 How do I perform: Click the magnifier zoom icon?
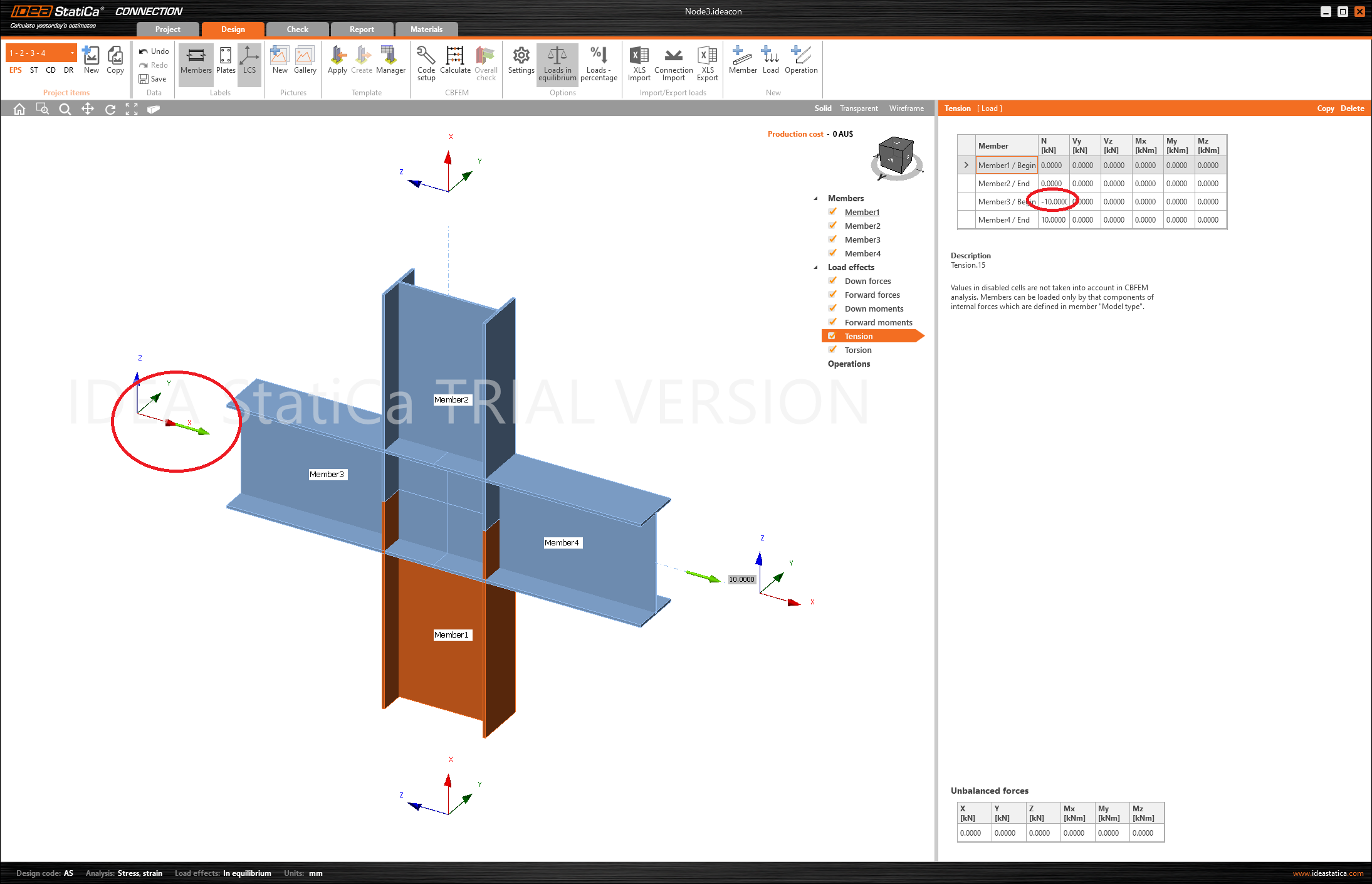tap(65, 109)
